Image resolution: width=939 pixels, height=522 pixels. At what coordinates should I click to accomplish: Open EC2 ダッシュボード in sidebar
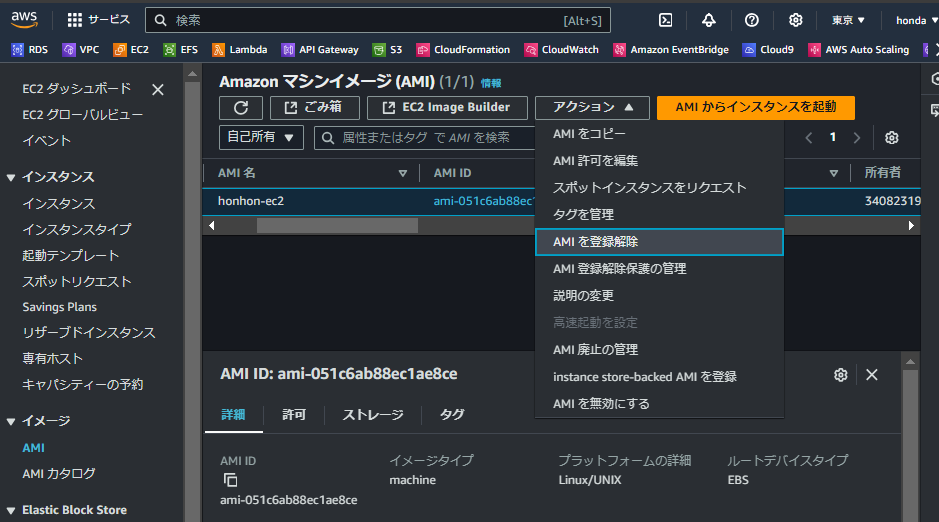(77, 89)
